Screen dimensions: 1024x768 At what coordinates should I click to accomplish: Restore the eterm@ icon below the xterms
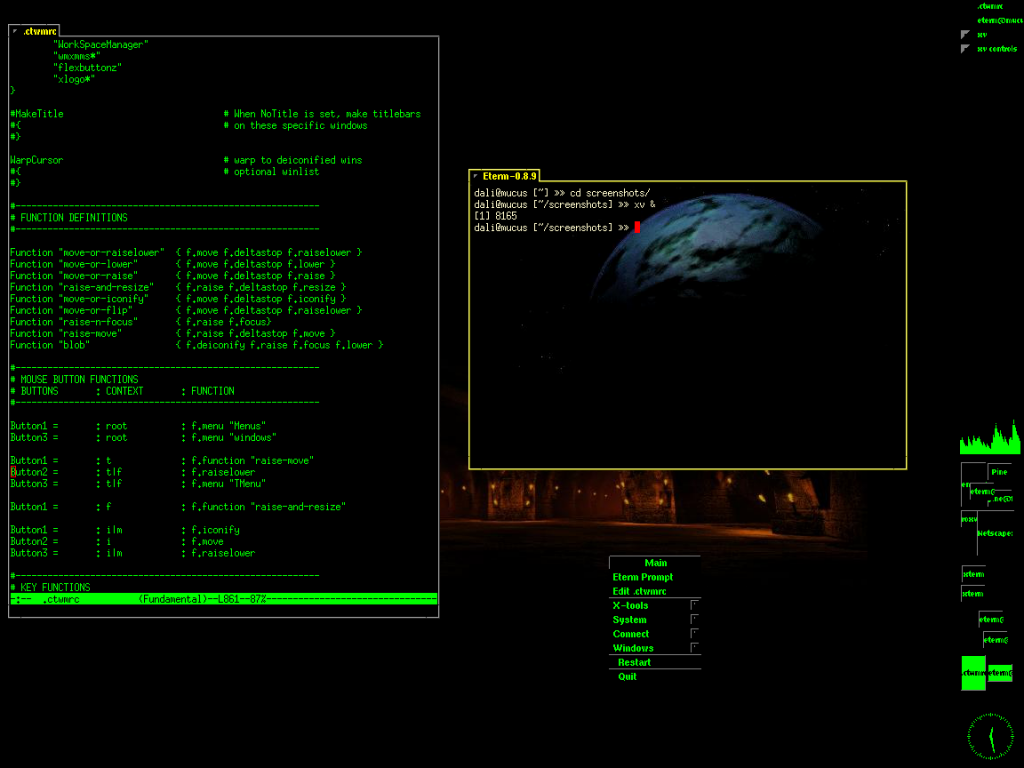click(989, 620)
